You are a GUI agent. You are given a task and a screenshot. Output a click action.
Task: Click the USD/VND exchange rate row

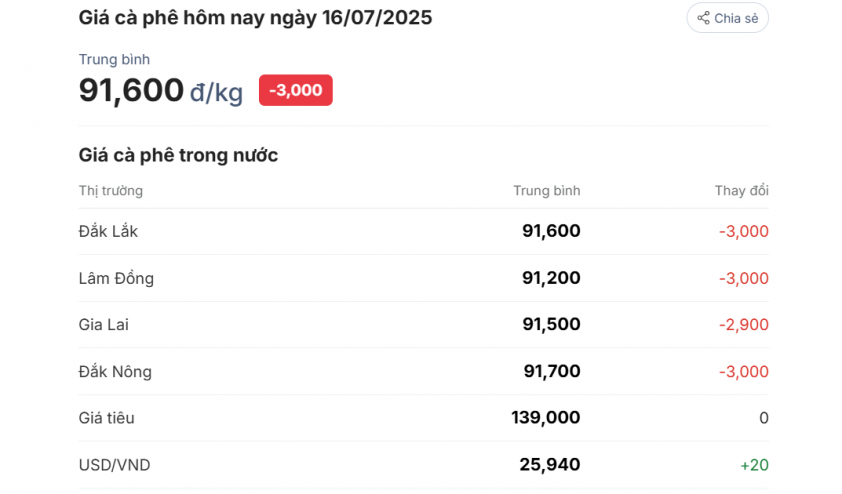coord(424,464)
